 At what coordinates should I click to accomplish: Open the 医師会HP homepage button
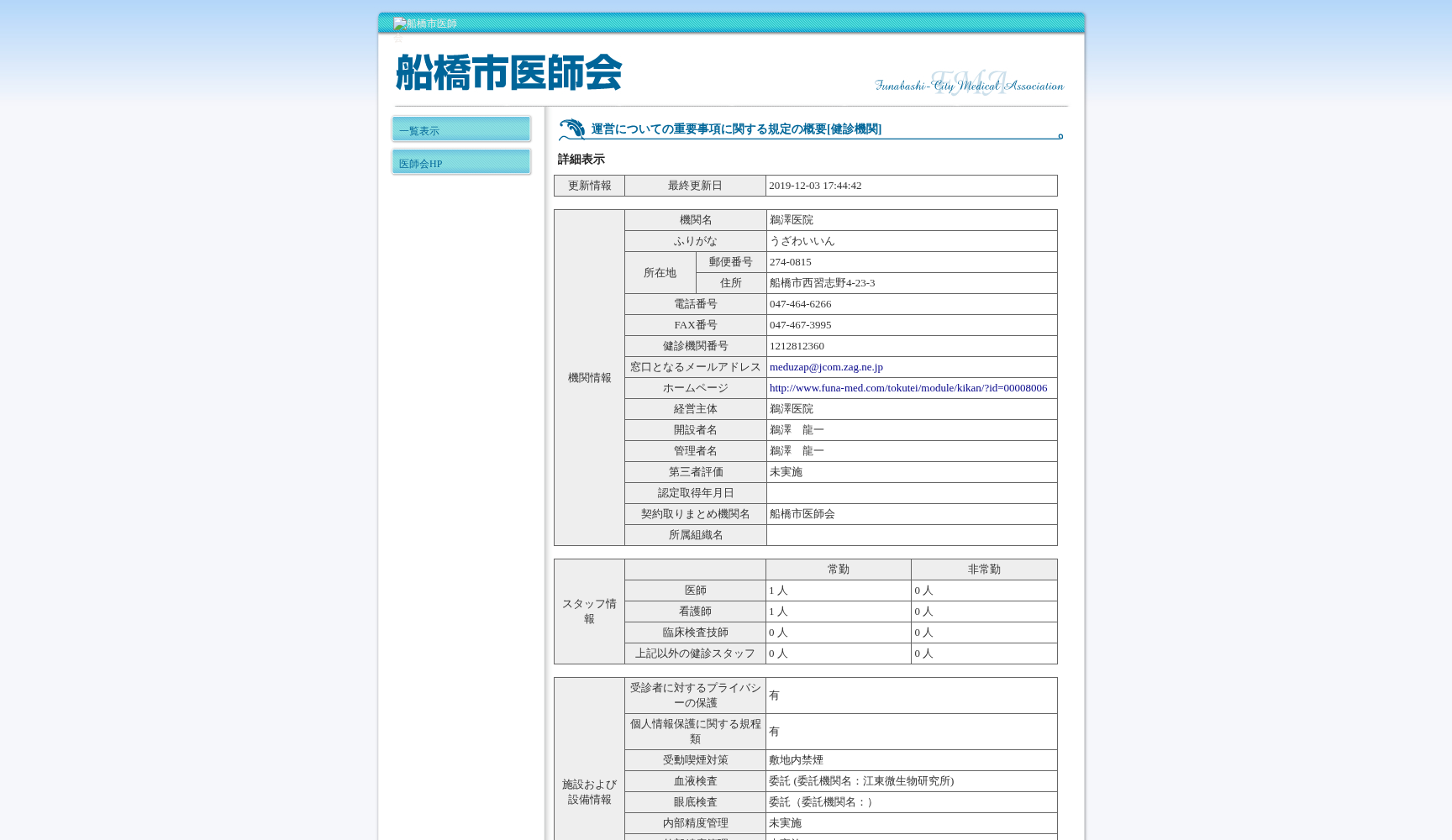(x=460, y=162)
